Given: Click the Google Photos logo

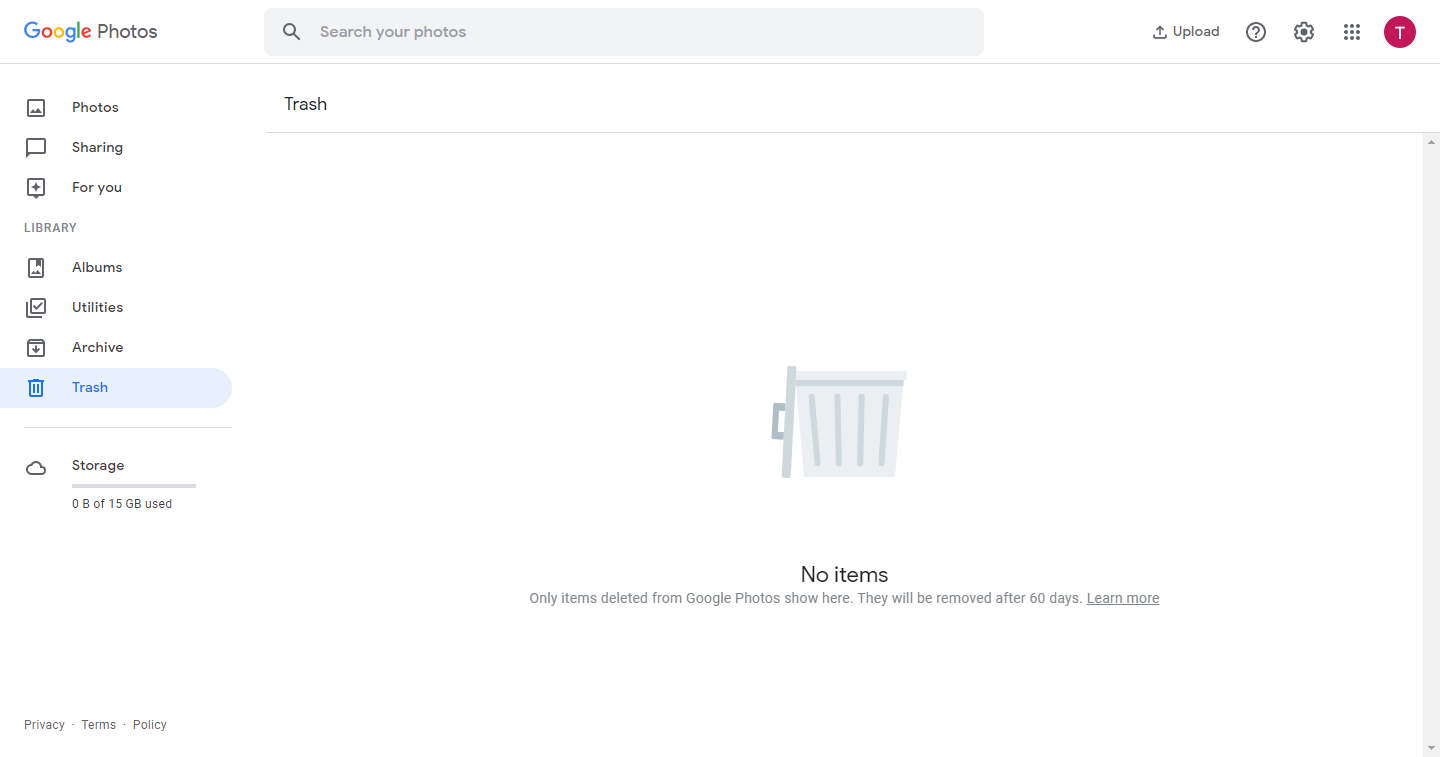Looking at the screenshot, I should click(91, 31).
